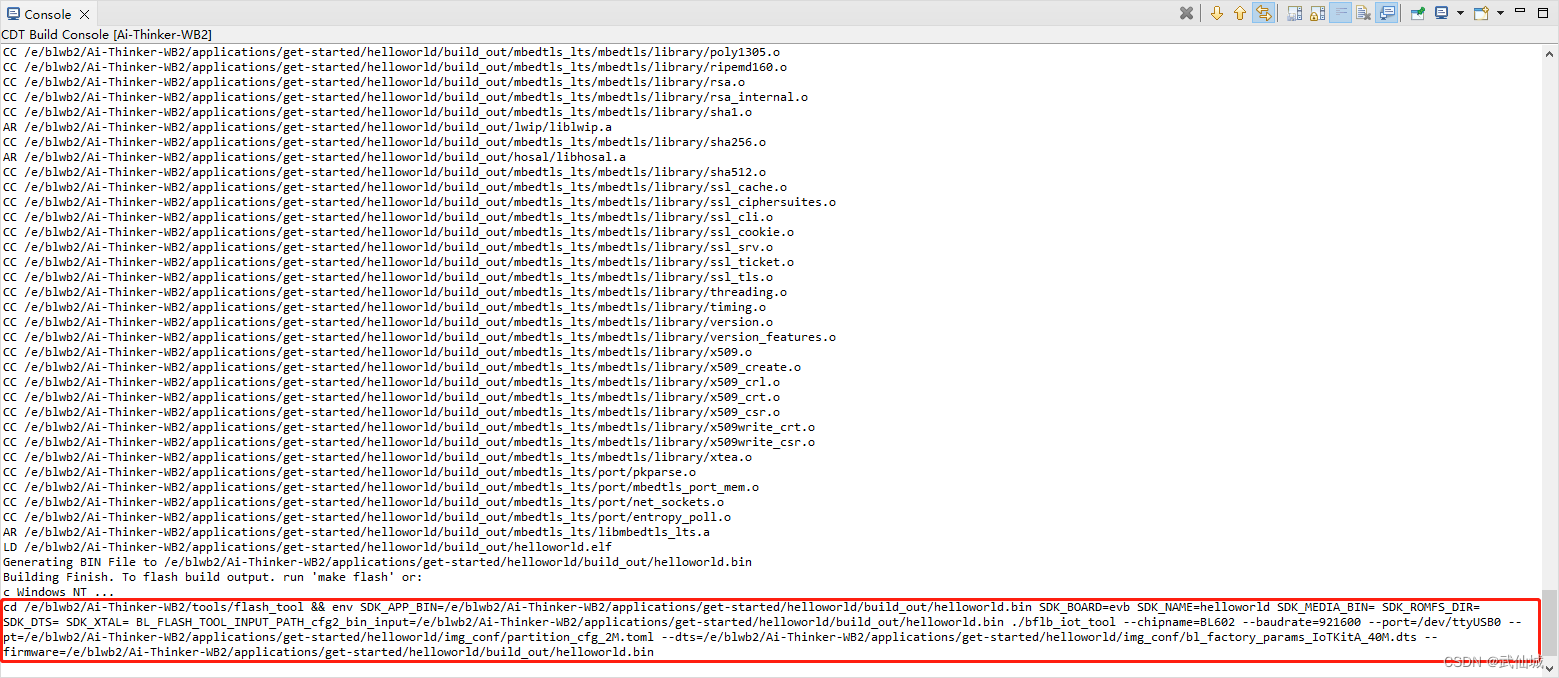Click the line ending in ssl_ciphersuites.o

[419, 202]
